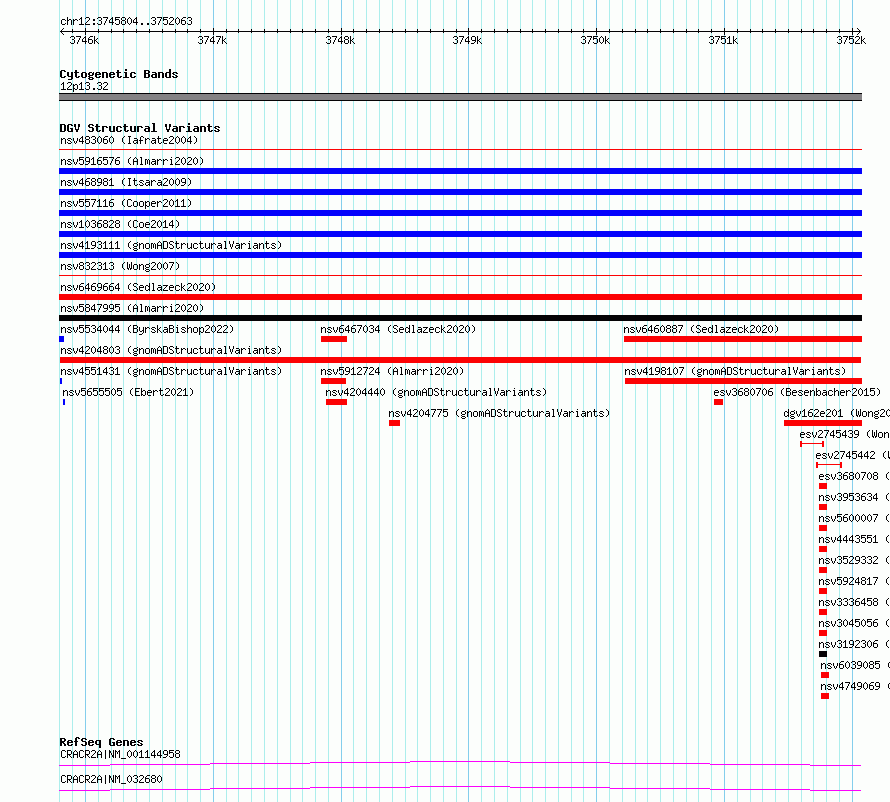Screen dimensions: 890x802
Task: Click the 3749k ruler tick label
Action: coord(467,40)
